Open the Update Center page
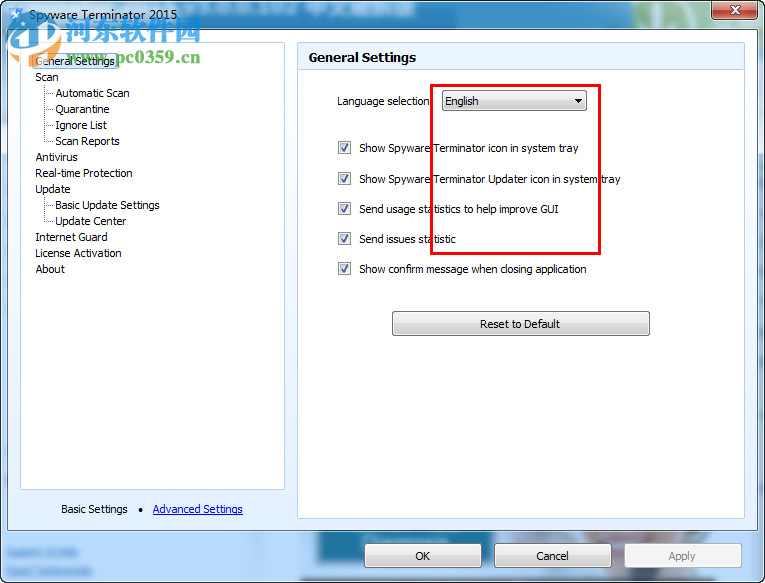This screenshot has height=583, width=765. click(91, 221)
